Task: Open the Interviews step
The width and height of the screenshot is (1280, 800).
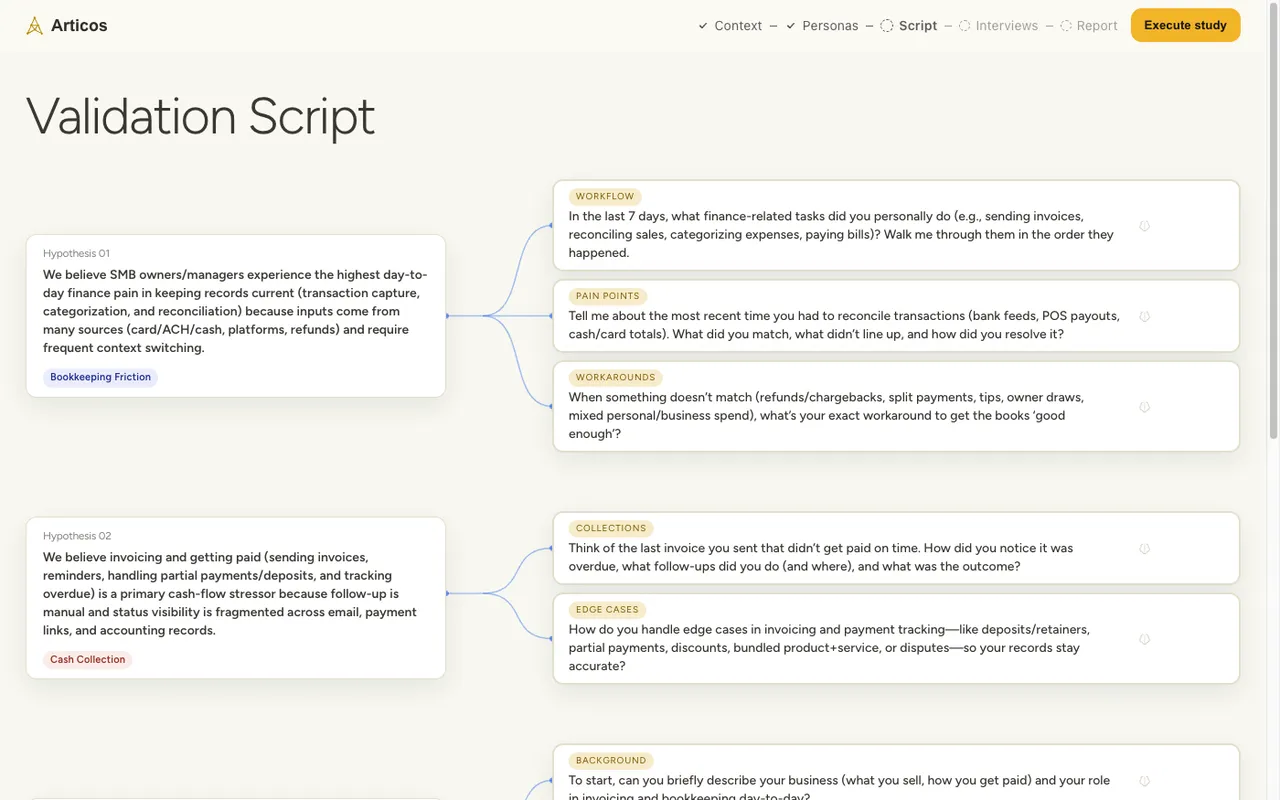Action: tap(1007, 26)
